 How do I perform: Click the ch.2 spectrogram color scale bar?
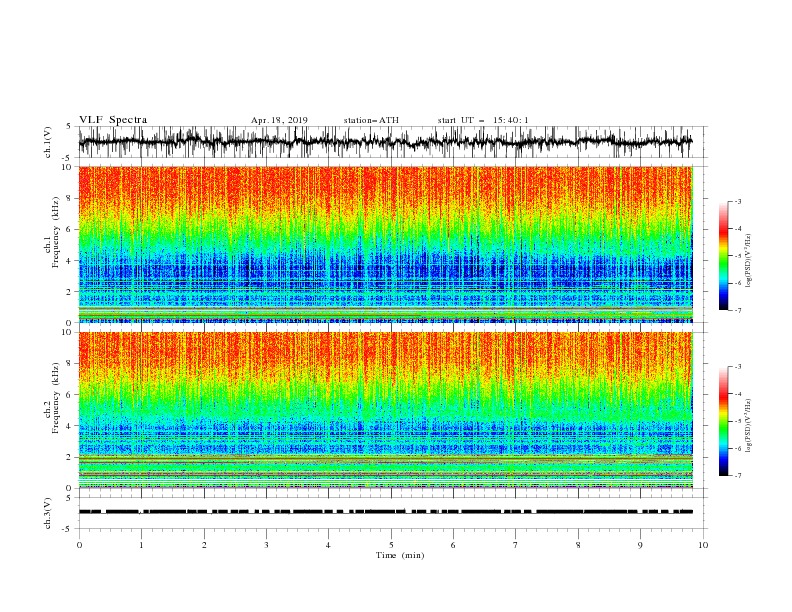point(723,421)
